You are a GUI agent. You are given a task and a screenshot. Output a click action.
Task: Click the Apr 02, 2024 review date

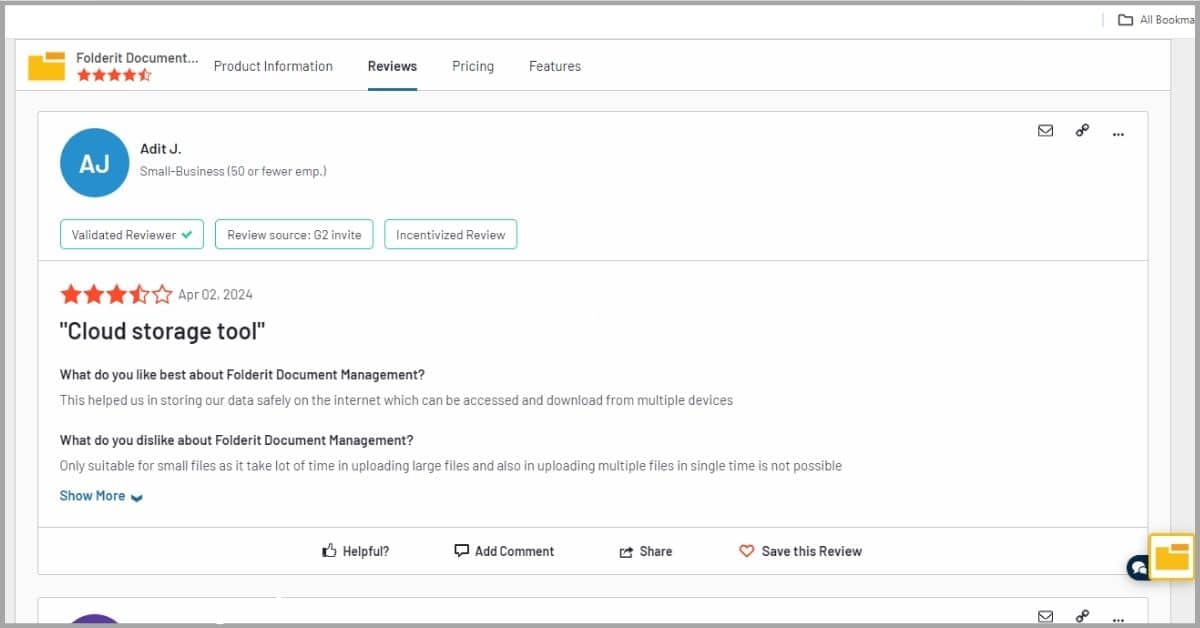pyautogui.click(x=215, y=294)
